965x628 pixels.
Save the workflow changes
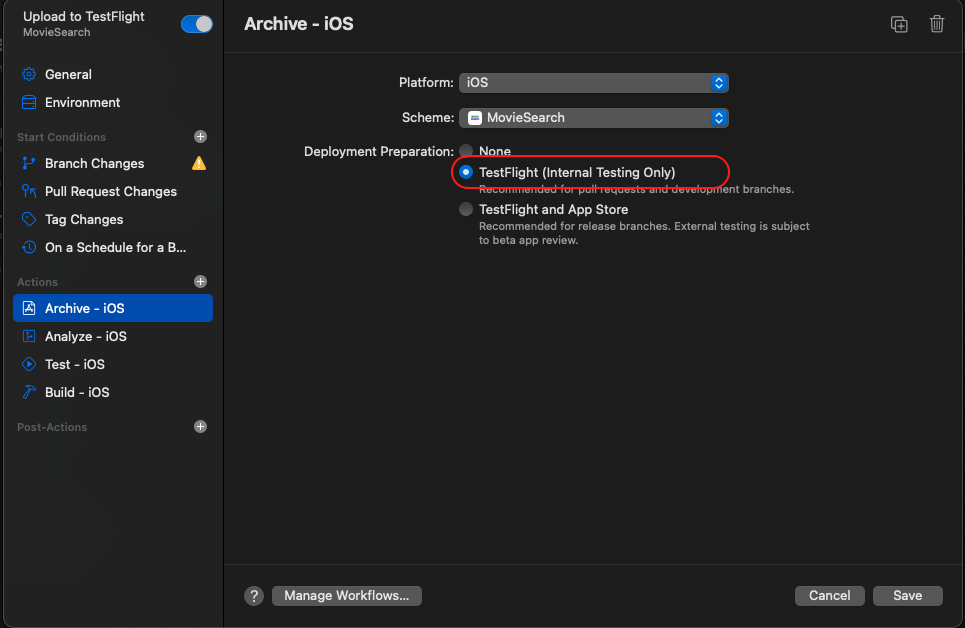click(908, 595)
